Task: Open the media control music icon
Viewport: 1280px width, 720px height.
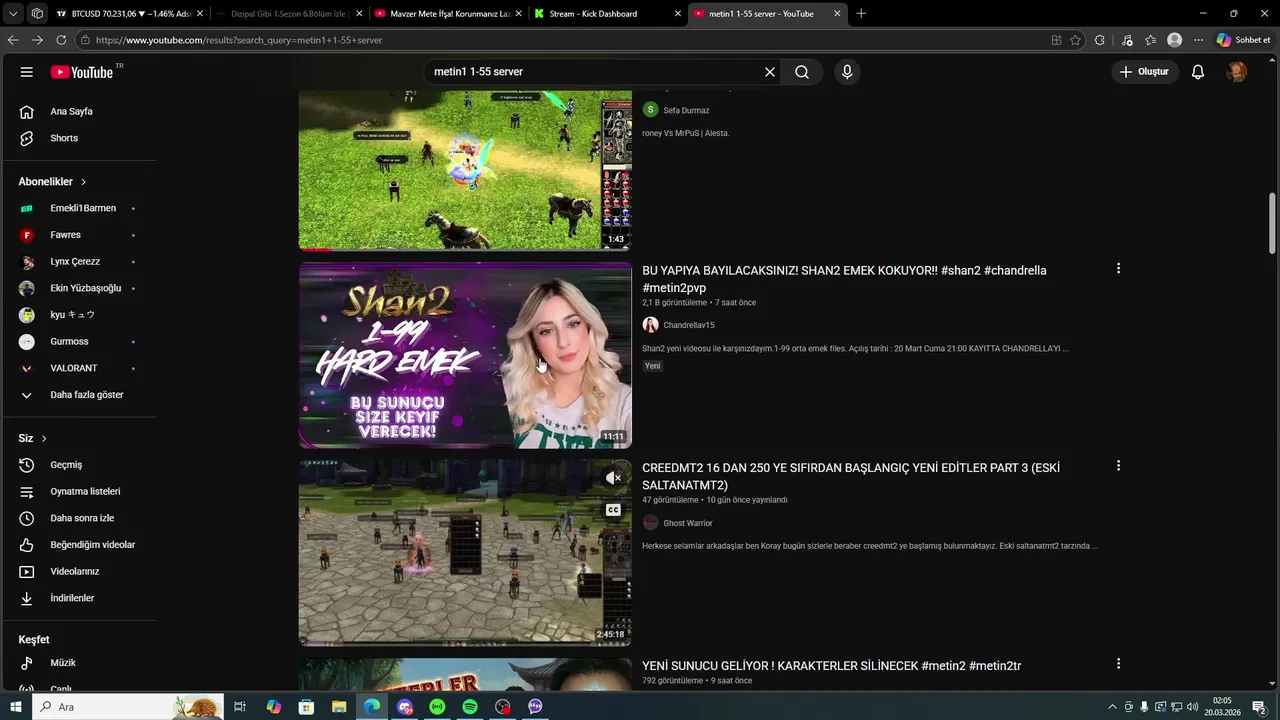Action: coord(1127,40)
